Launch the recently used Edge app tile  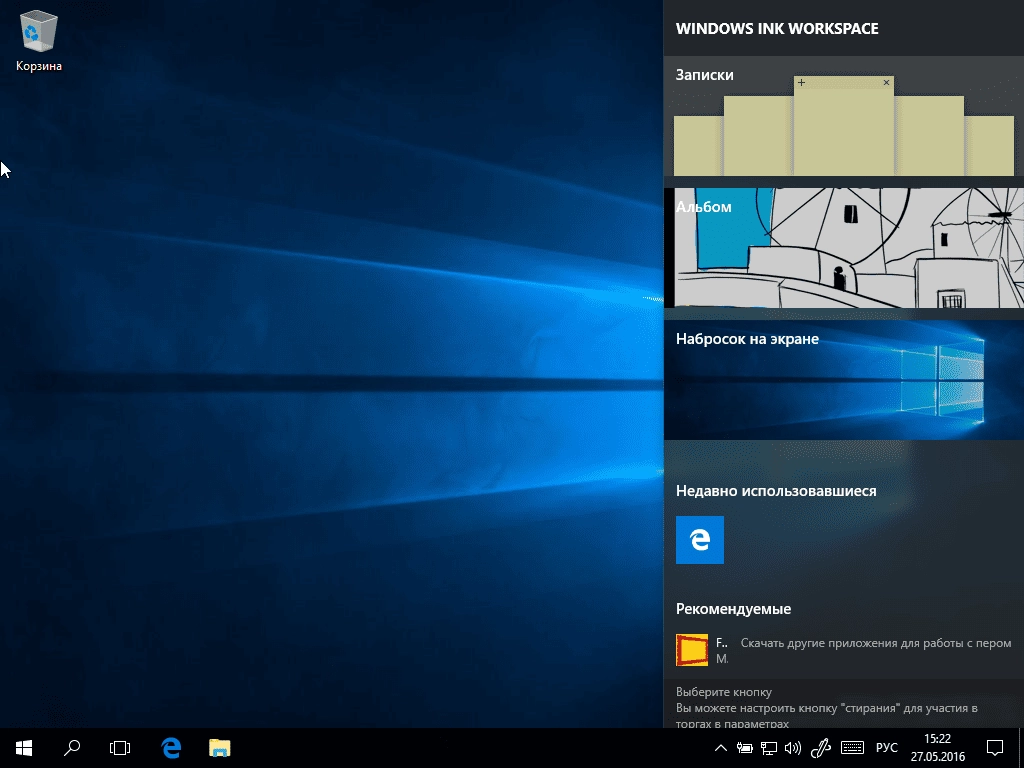699,539
